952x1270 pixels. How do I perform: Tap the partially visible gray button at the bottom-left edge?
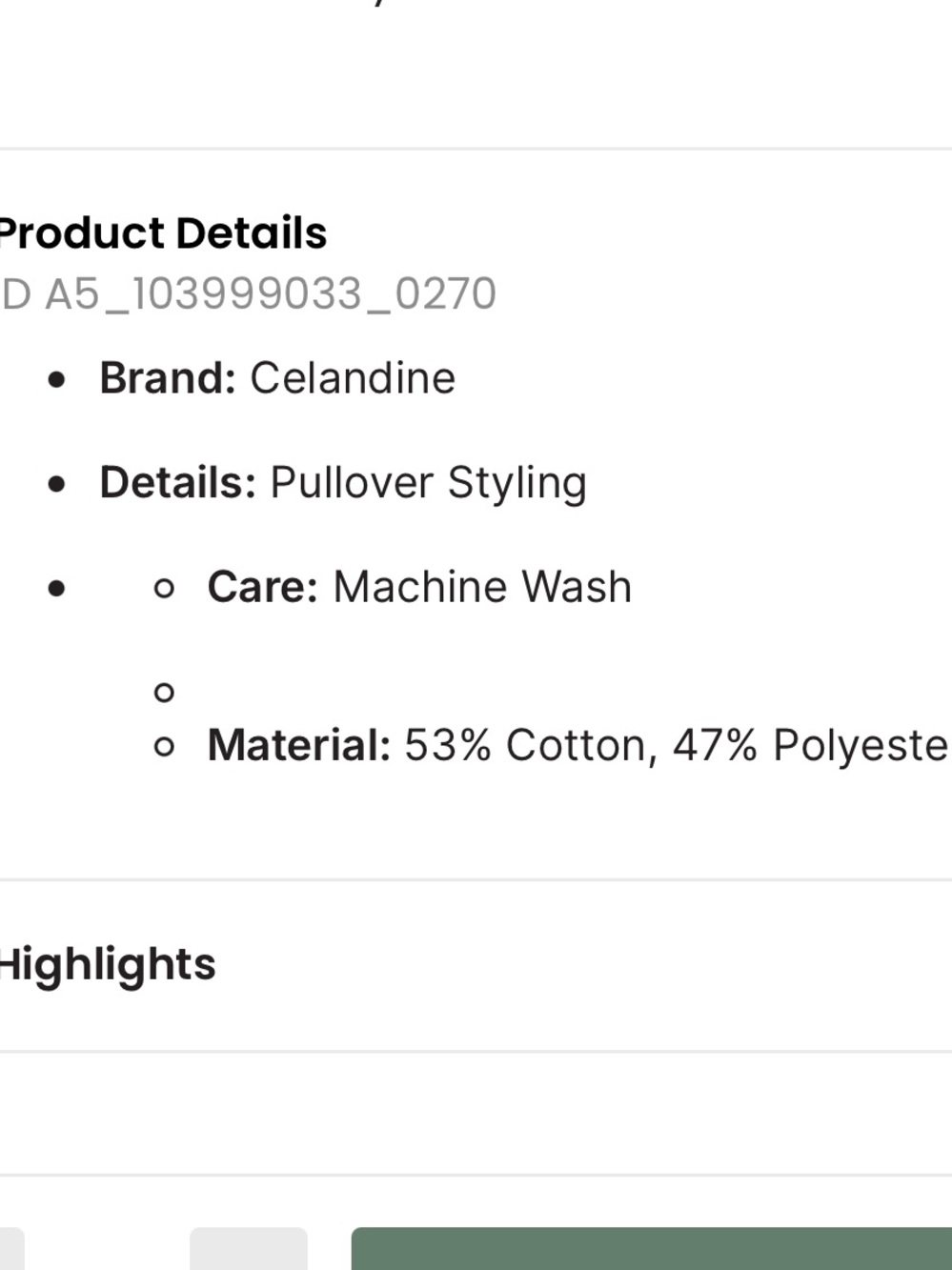pos(11,1249)
